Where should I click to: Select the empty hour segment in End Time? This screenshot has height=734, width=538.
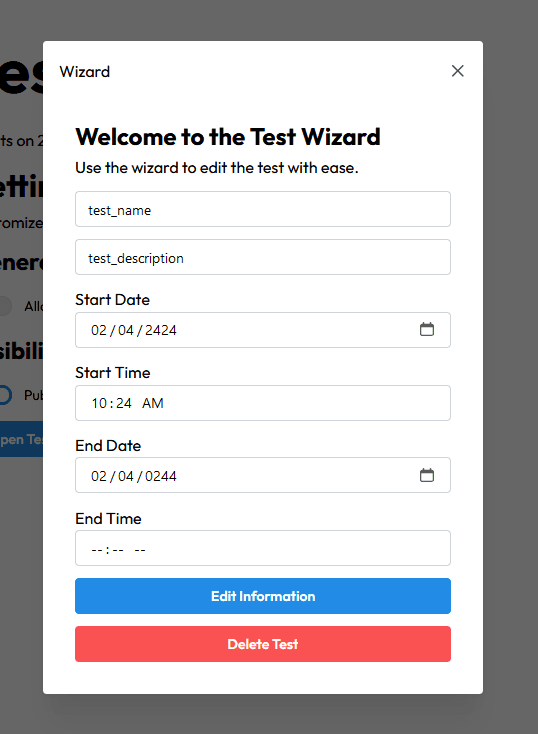click(97, 550)
